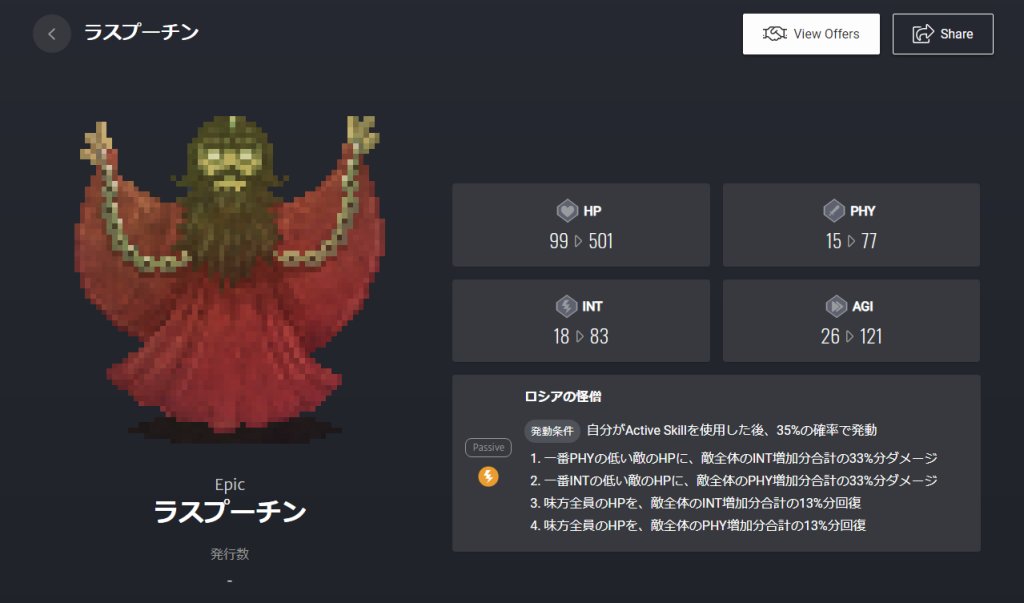Select the Passive skill tag
Viewport: 1024px width, 603px height.
[x=488, y=448]
